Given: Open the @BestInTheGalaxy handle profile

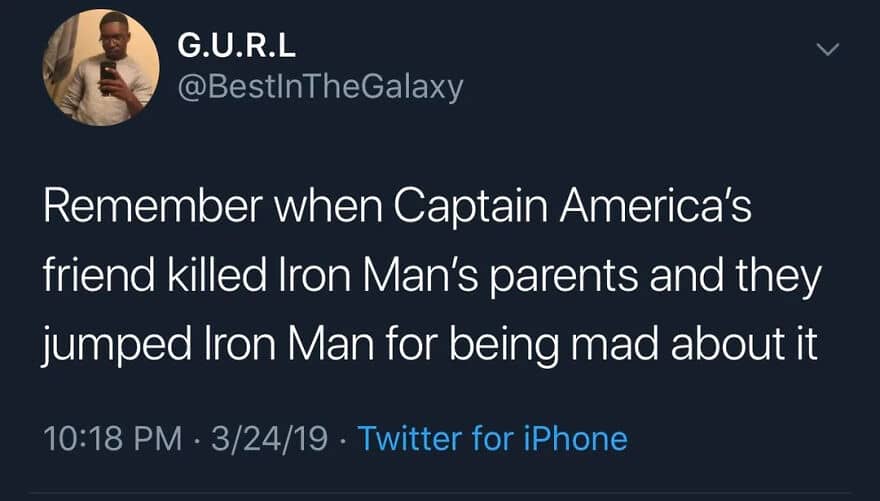Looking at the screenshot, I should coord(320,87).
